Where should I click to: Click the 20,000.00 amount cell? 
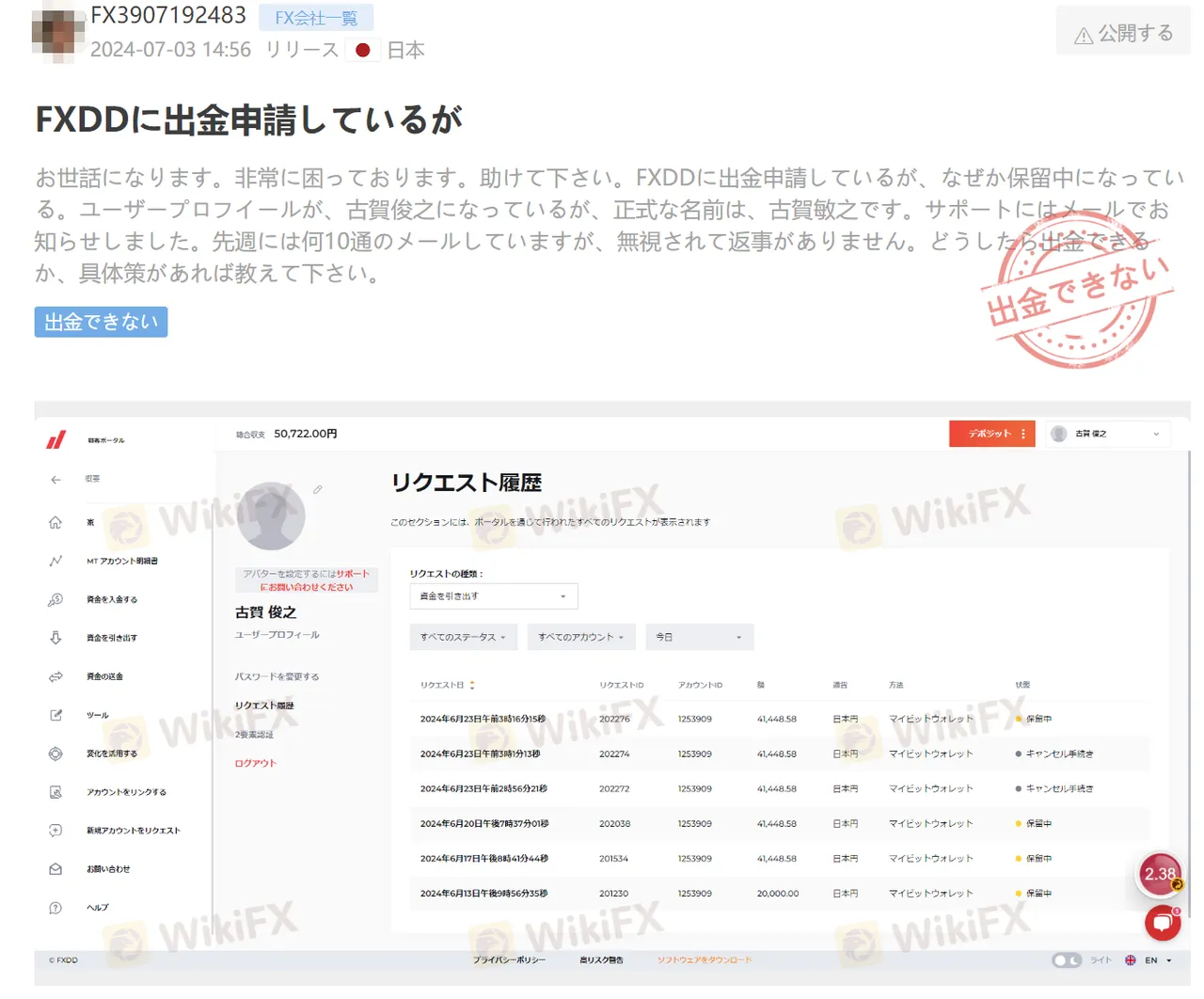click(x=778, y=894)
